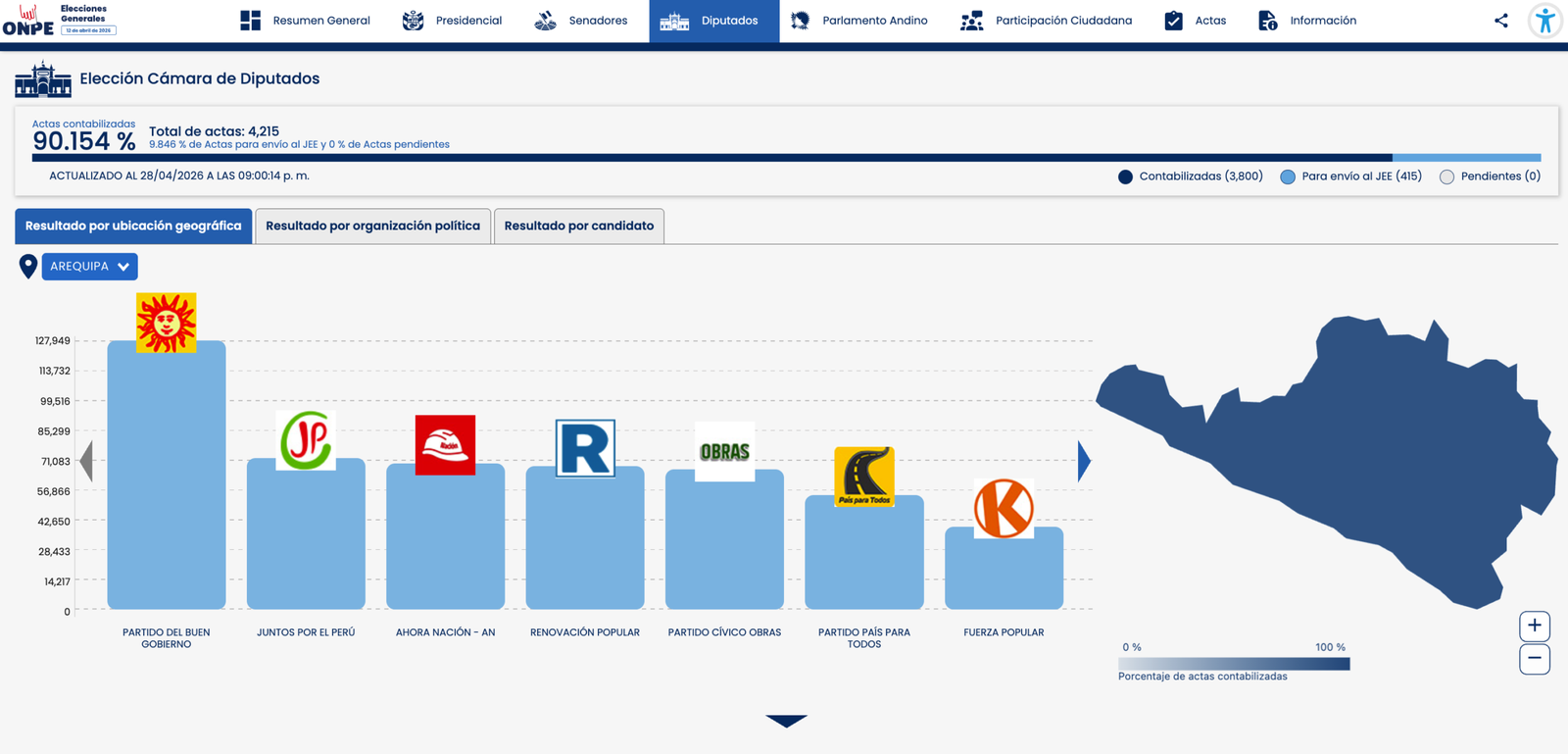Switch to Resultado por organización política tab

click(x=372, y=226)
